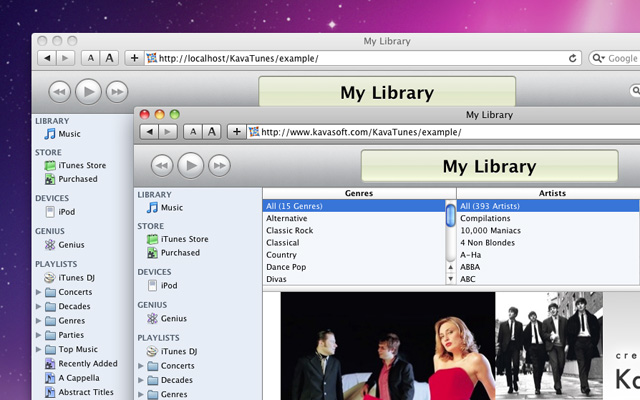640x400 pixels.
Task: Open iTunes Store in rear window sidebar
Action: (x=76, y=165)
